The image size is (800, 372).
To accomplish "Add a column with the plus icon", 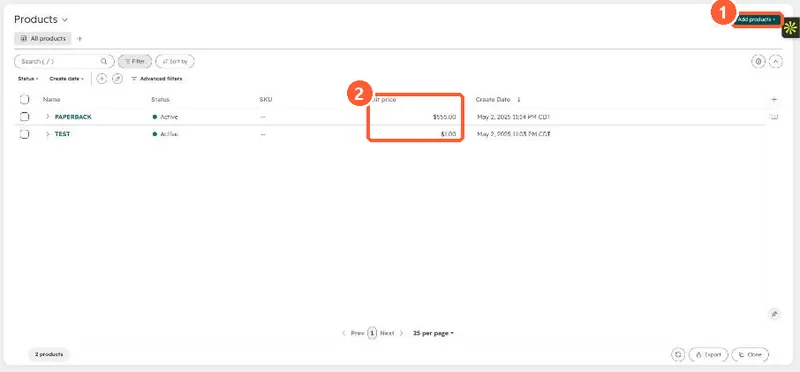I will (774, 100).
